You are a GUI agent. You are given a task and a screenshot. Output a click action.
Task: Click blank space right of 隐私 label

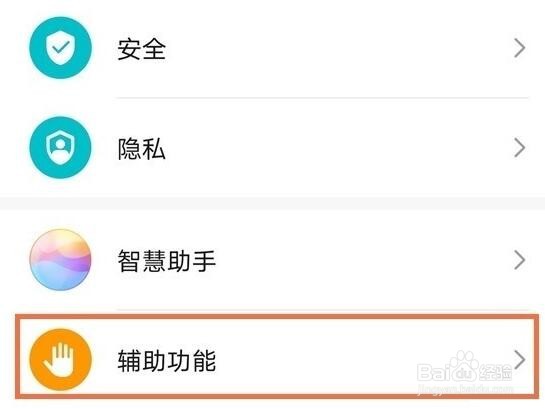339,148
